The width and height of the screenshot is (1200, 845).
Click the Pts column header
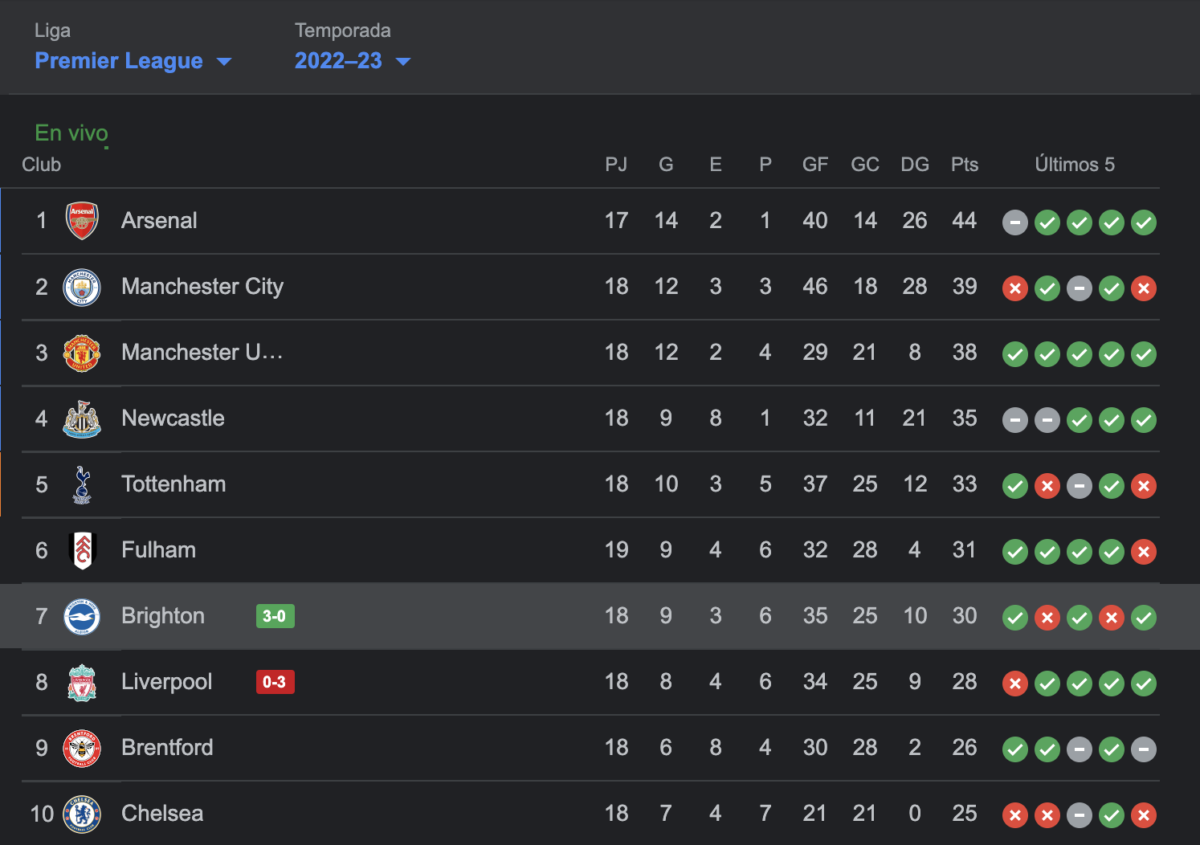[965, 165]
